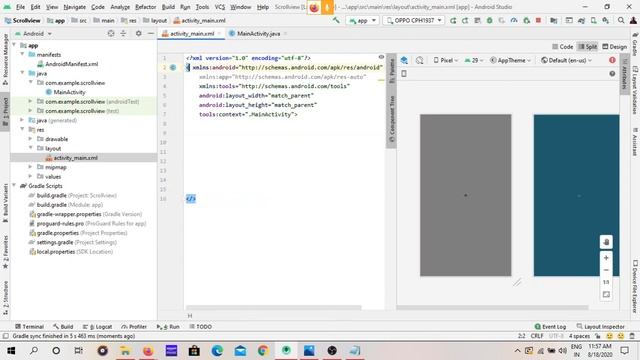Open the Search Everywhere magnifier icon
The image size is (640, 360).
pyautogui.click(x=621, y=20)
